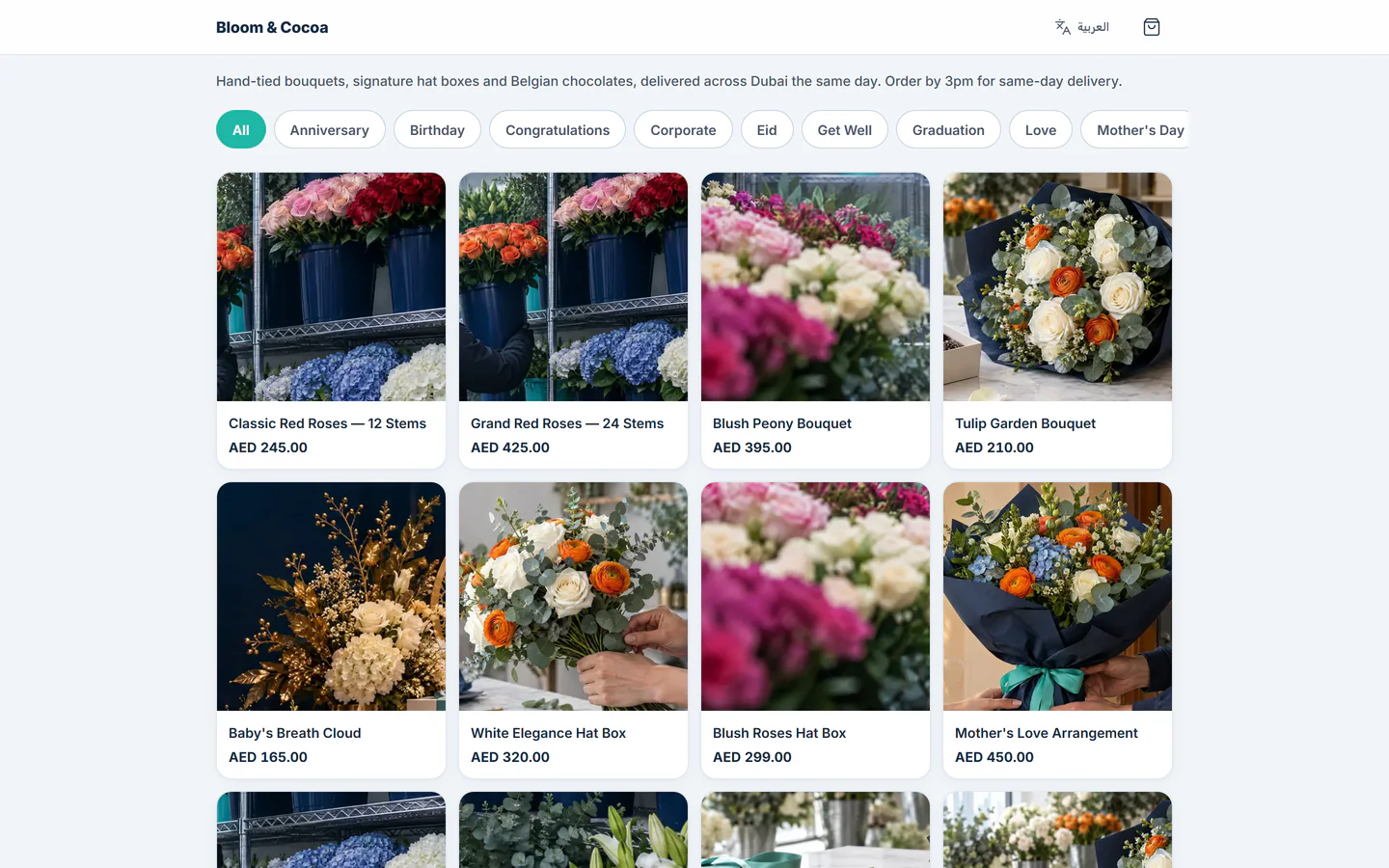Filter by Birthday category
The height and width of the screenshot is (868, 1389).
(437, 129)
